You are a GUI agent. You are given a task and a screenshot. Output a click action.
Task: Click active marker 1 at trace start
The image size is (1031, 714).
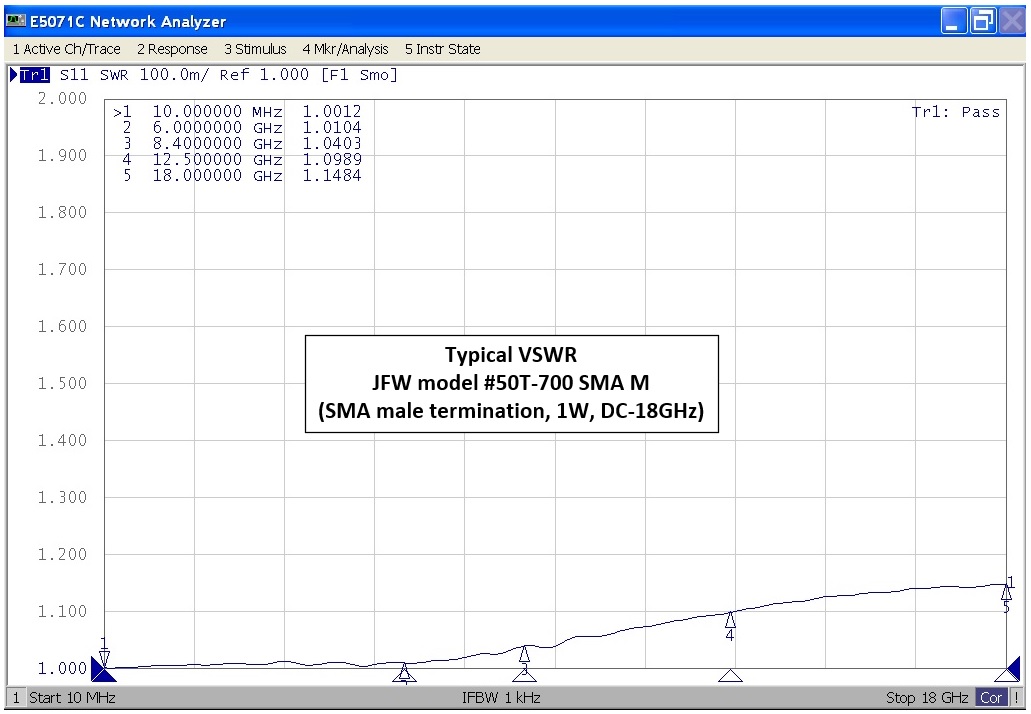tap(104, 657)
